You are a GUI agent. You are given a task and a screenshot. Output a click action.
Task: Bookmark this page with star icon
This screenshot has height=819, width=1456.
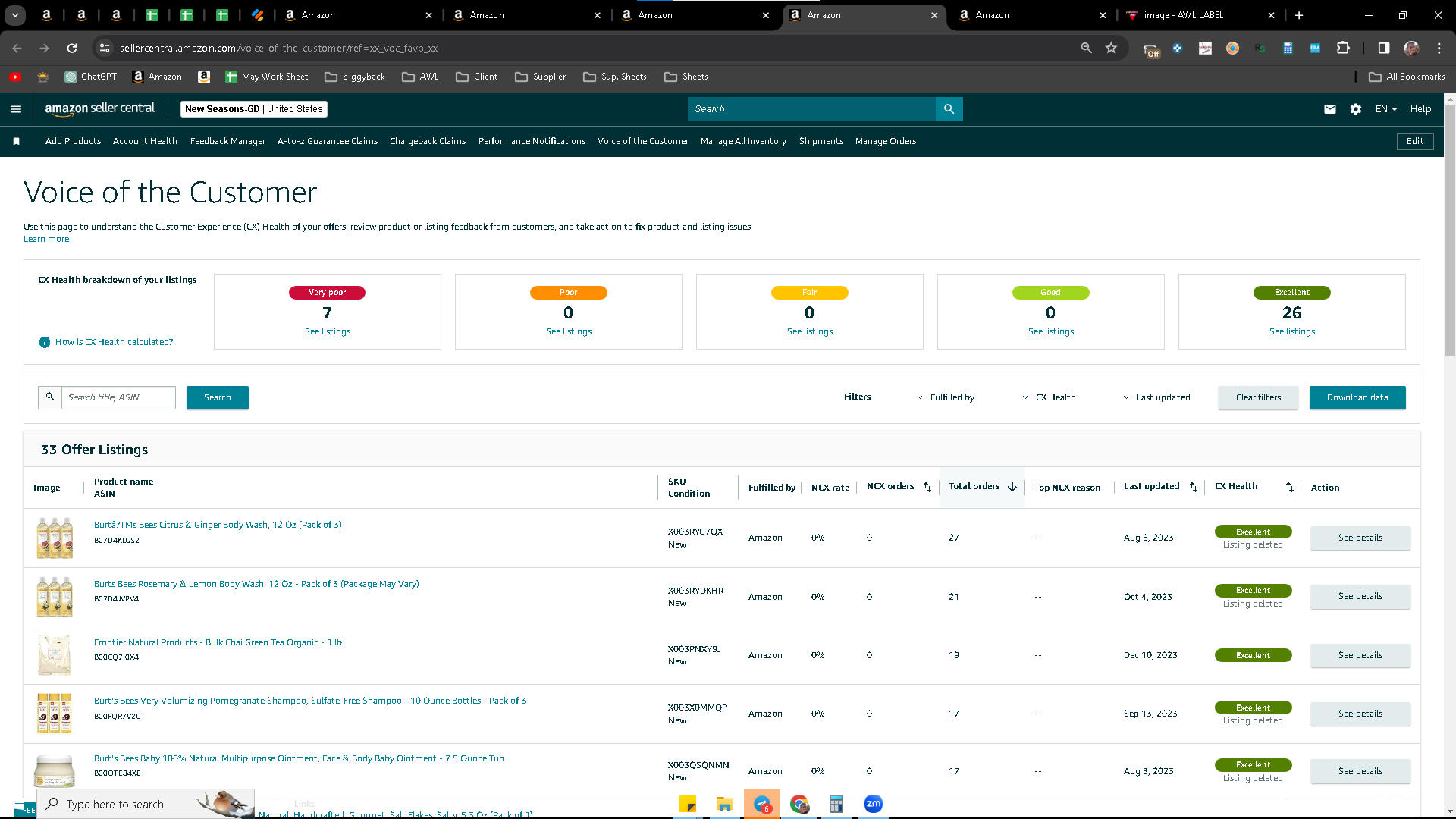[1112, 48]
